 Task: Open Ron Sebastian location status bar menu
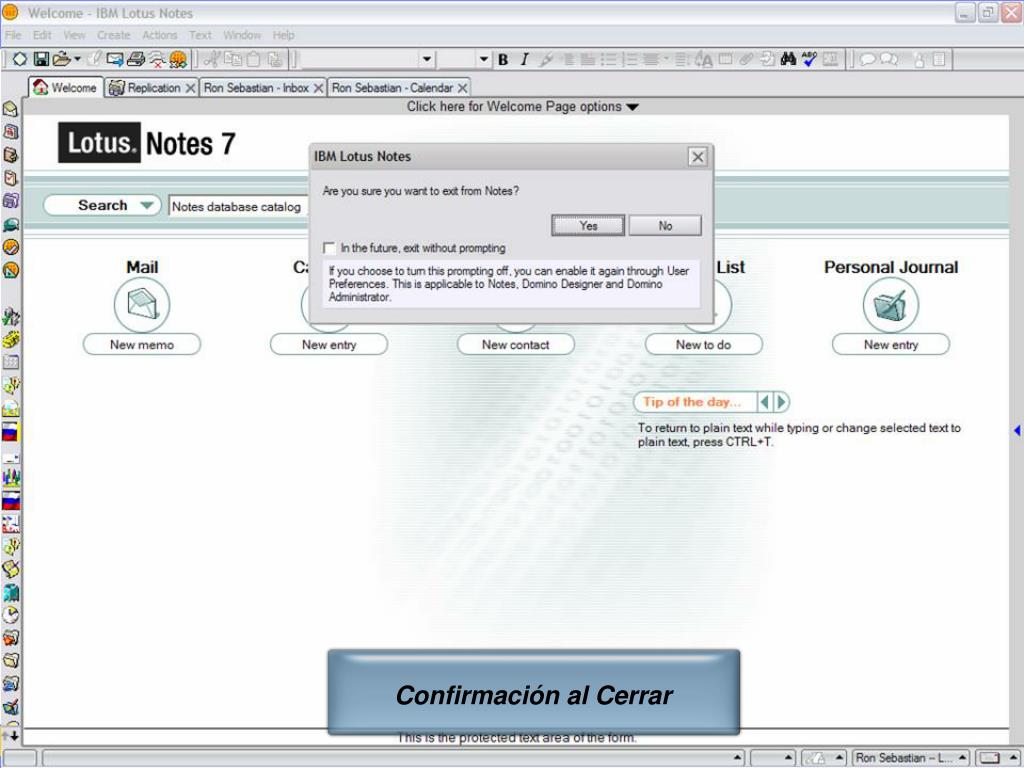tap(910, 758)
